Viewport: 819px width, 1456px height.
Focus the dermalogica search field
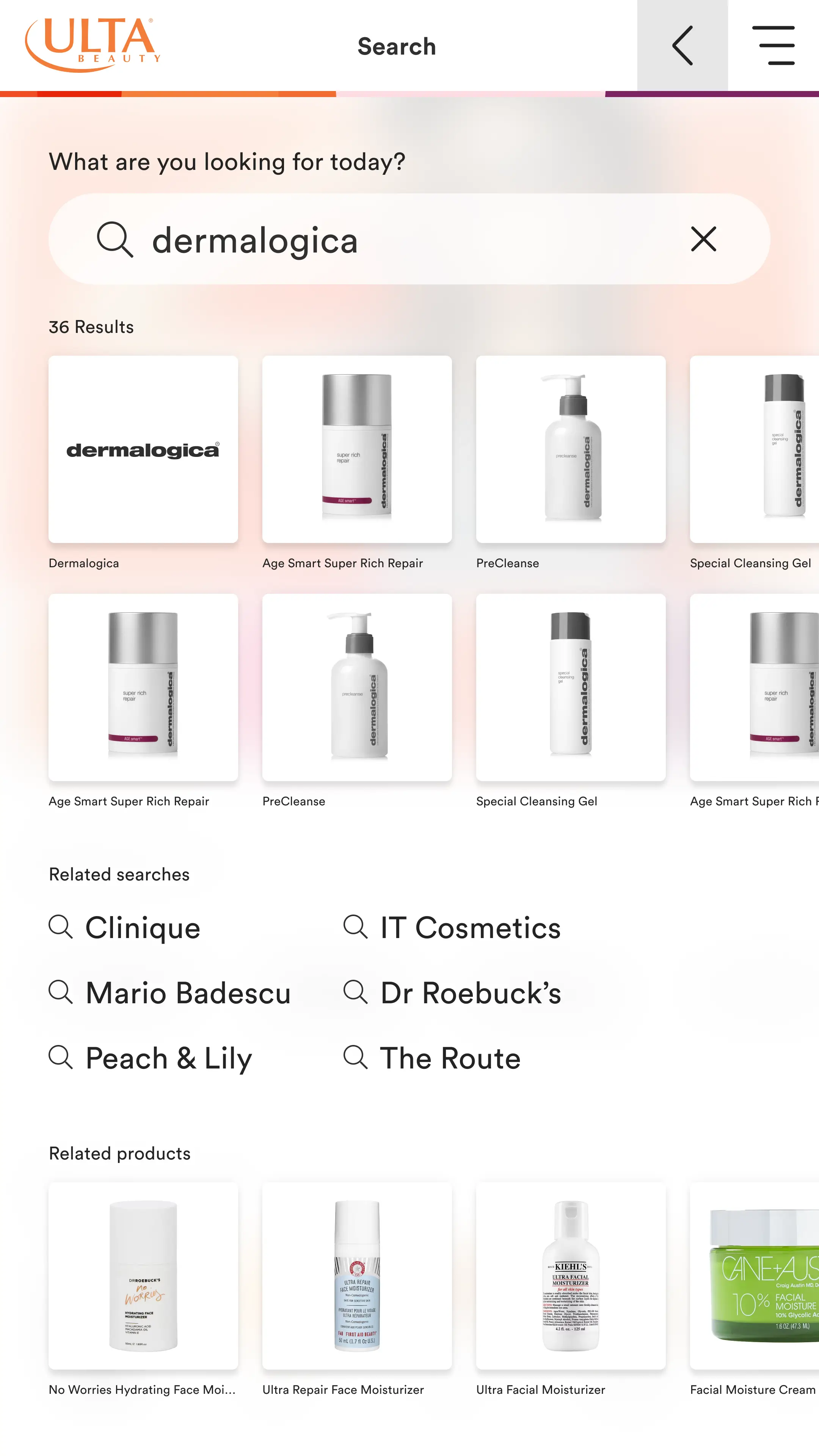pyautogui.click(x=409, y=239)
